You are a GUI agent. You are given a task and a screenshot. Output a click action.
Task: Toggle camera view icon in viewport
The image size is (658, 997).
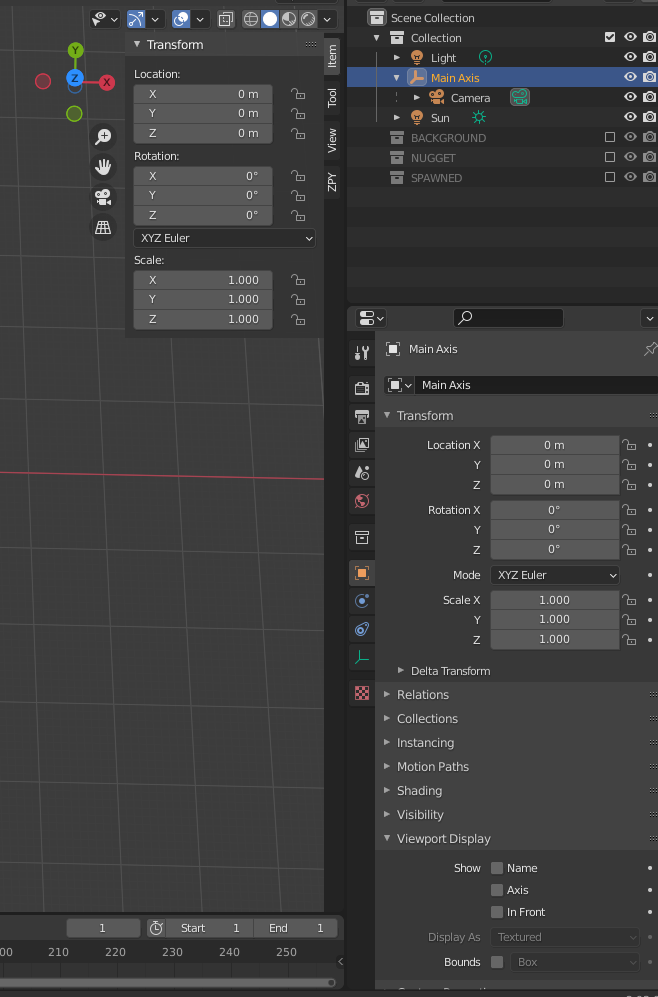[103, 197]
